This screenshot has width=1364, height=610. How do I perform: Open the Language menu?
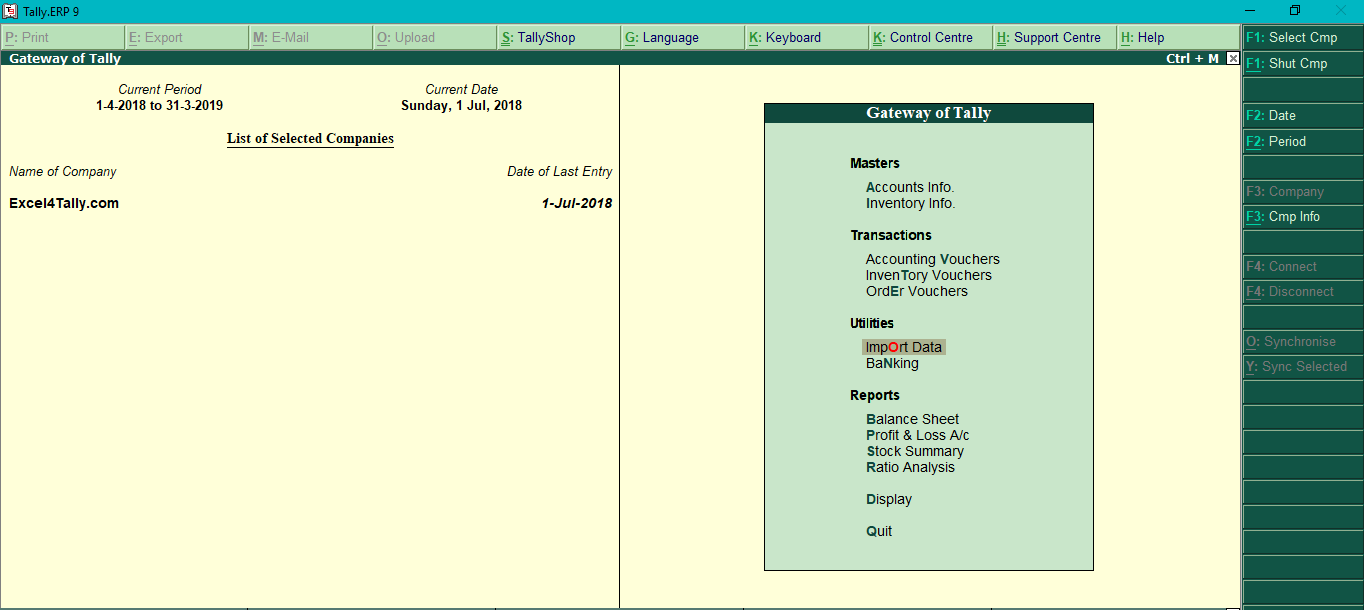(683, 38)
